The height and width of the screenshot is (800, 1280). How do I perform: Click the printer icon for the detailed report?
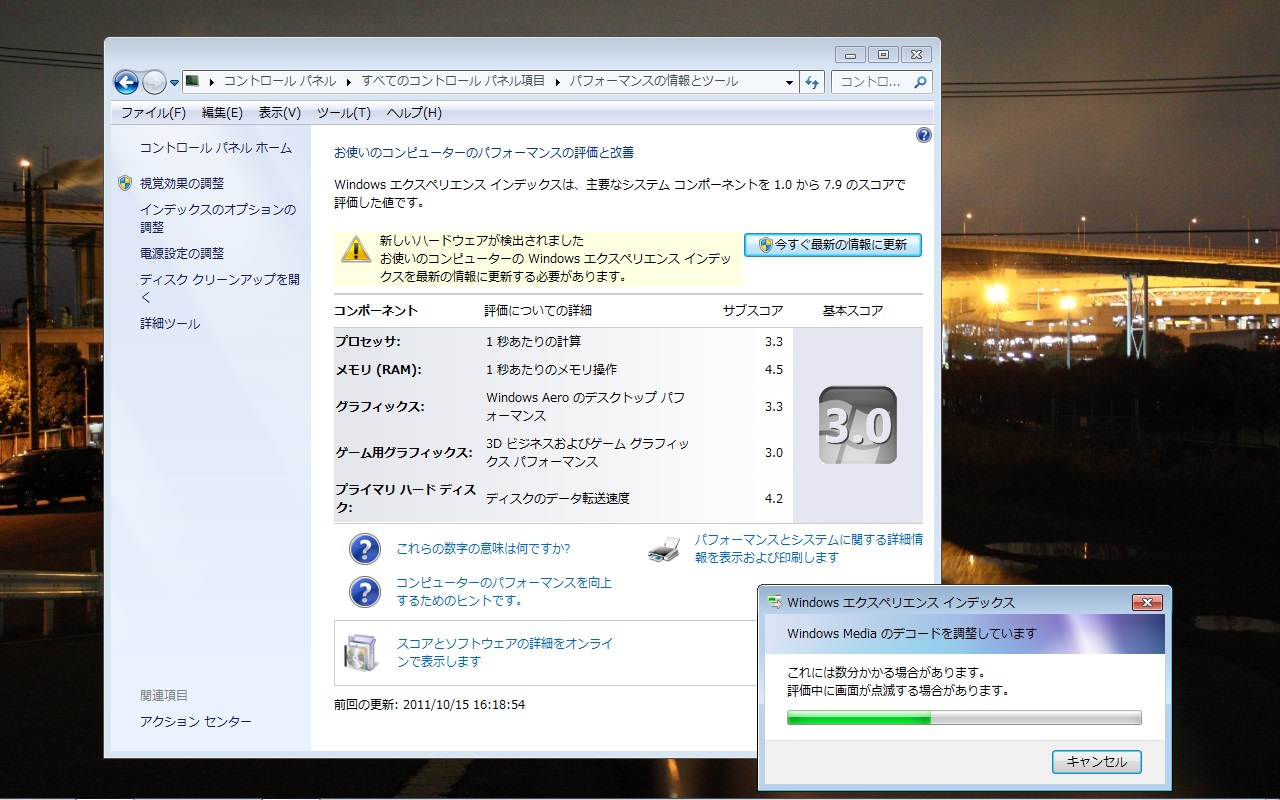(664, 548)
